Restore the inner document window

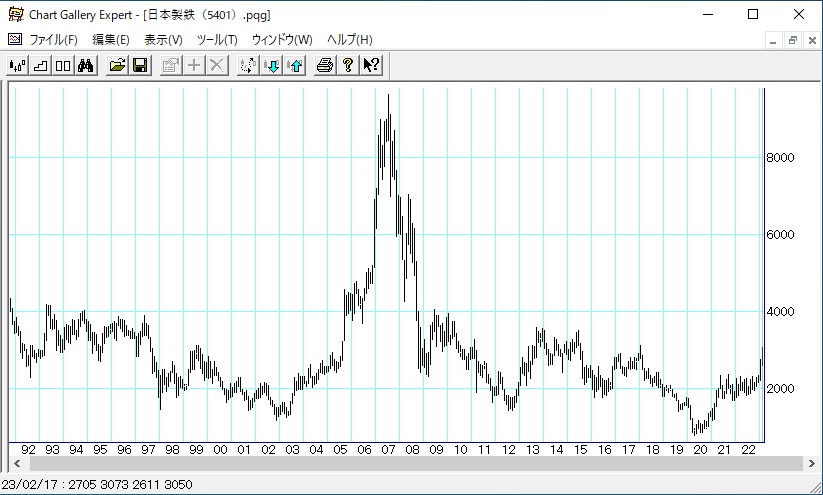(793, 40)
